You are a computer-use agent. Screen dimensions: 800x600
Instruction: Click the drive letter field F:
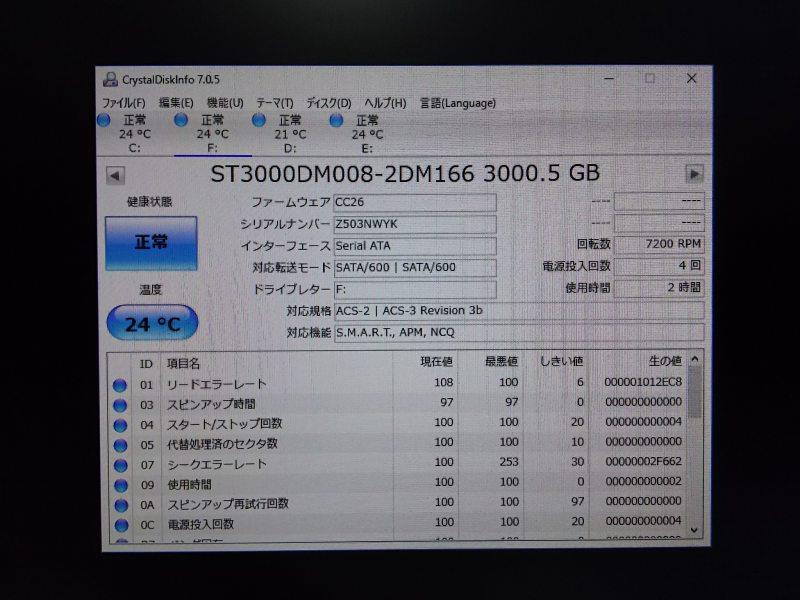415,290
